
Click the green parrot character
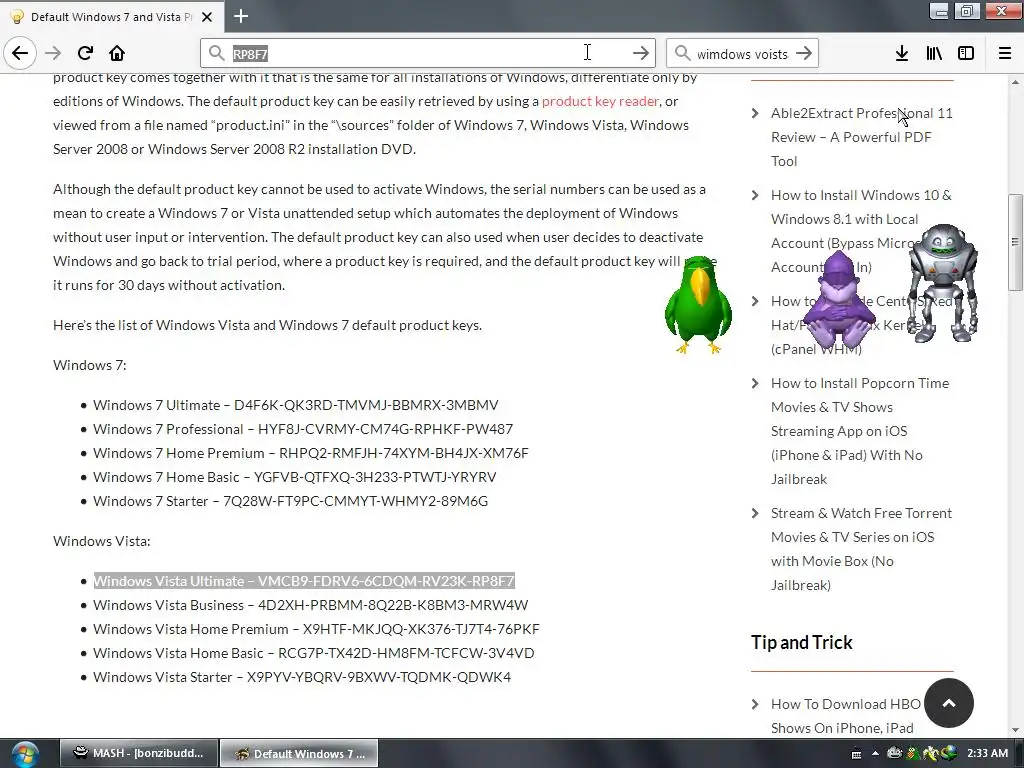click(x=698, y=304)
